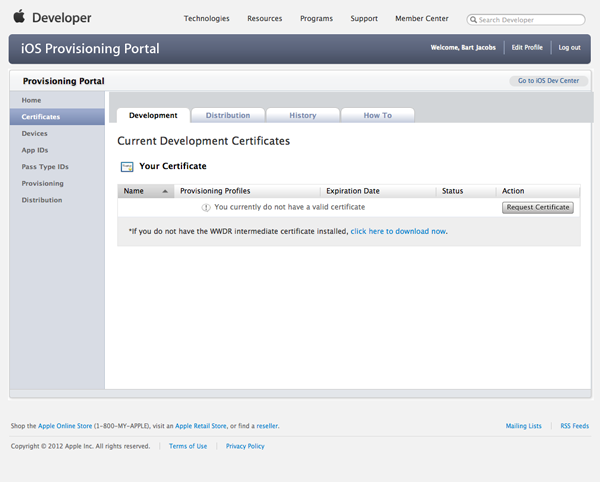The width and height of the screenshot is (600, 482).
Task: Select Distribution in the sidebar
Action: (x=57, y=200)
